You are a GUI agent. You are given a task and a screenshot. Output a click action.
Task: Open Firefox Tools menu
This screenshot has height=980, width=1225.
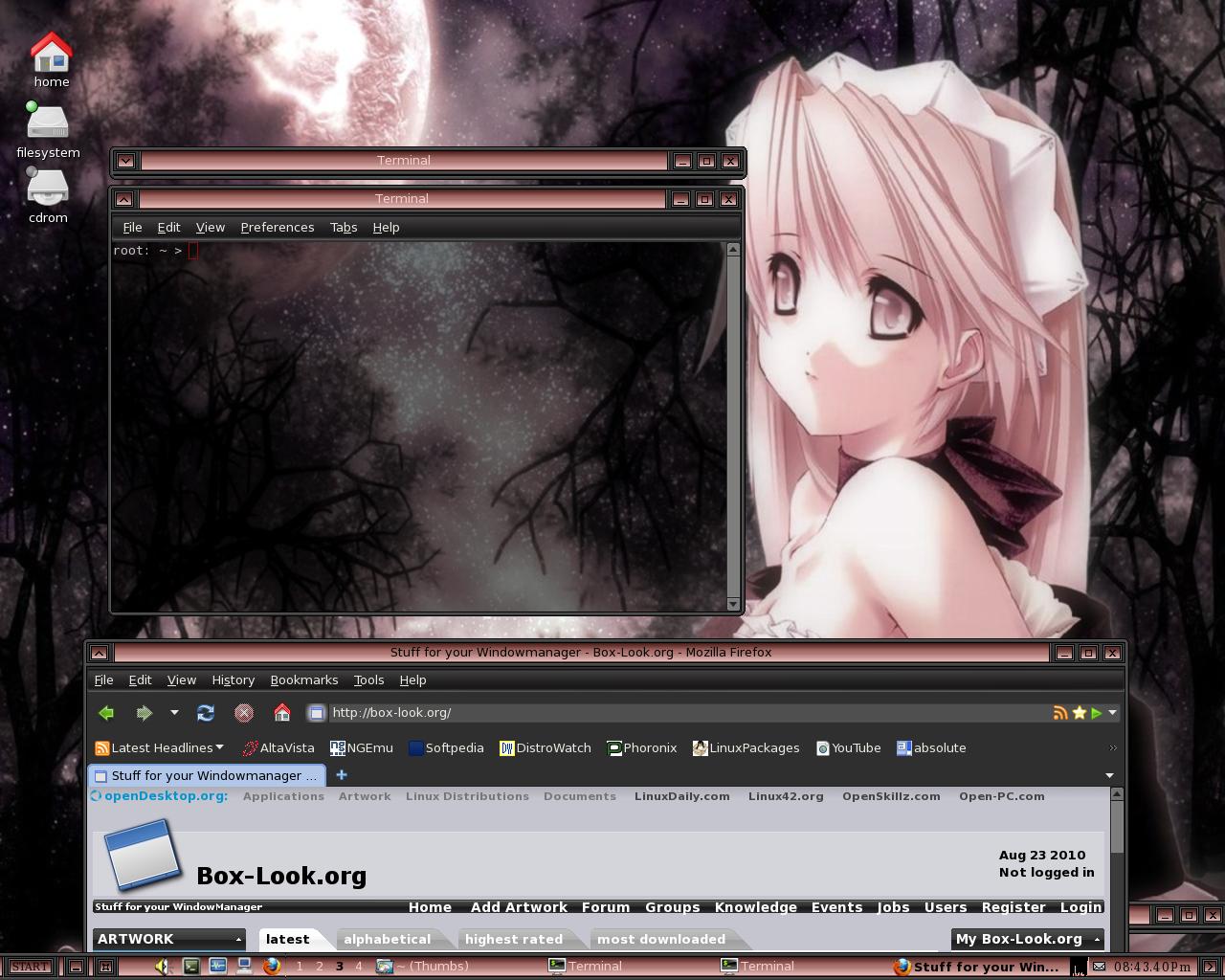pos(368,680)
